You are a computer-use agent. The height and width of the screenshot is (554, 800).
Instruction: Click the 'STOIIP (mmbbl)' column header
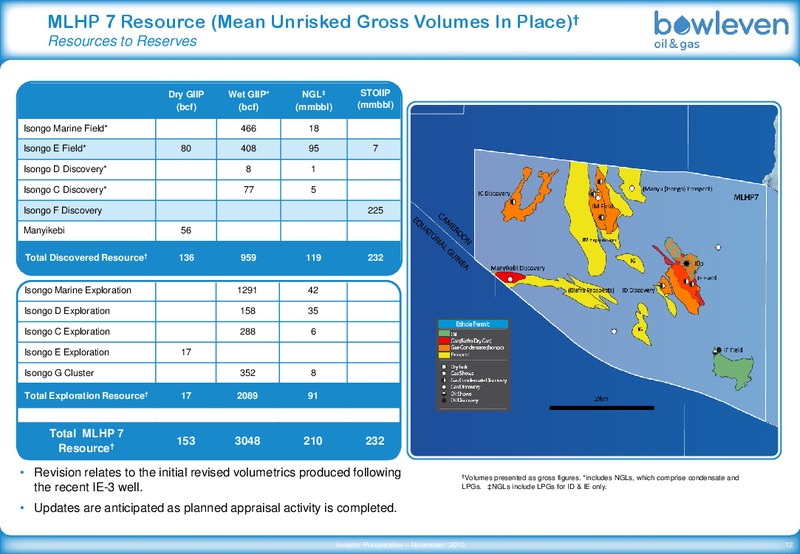376,99
